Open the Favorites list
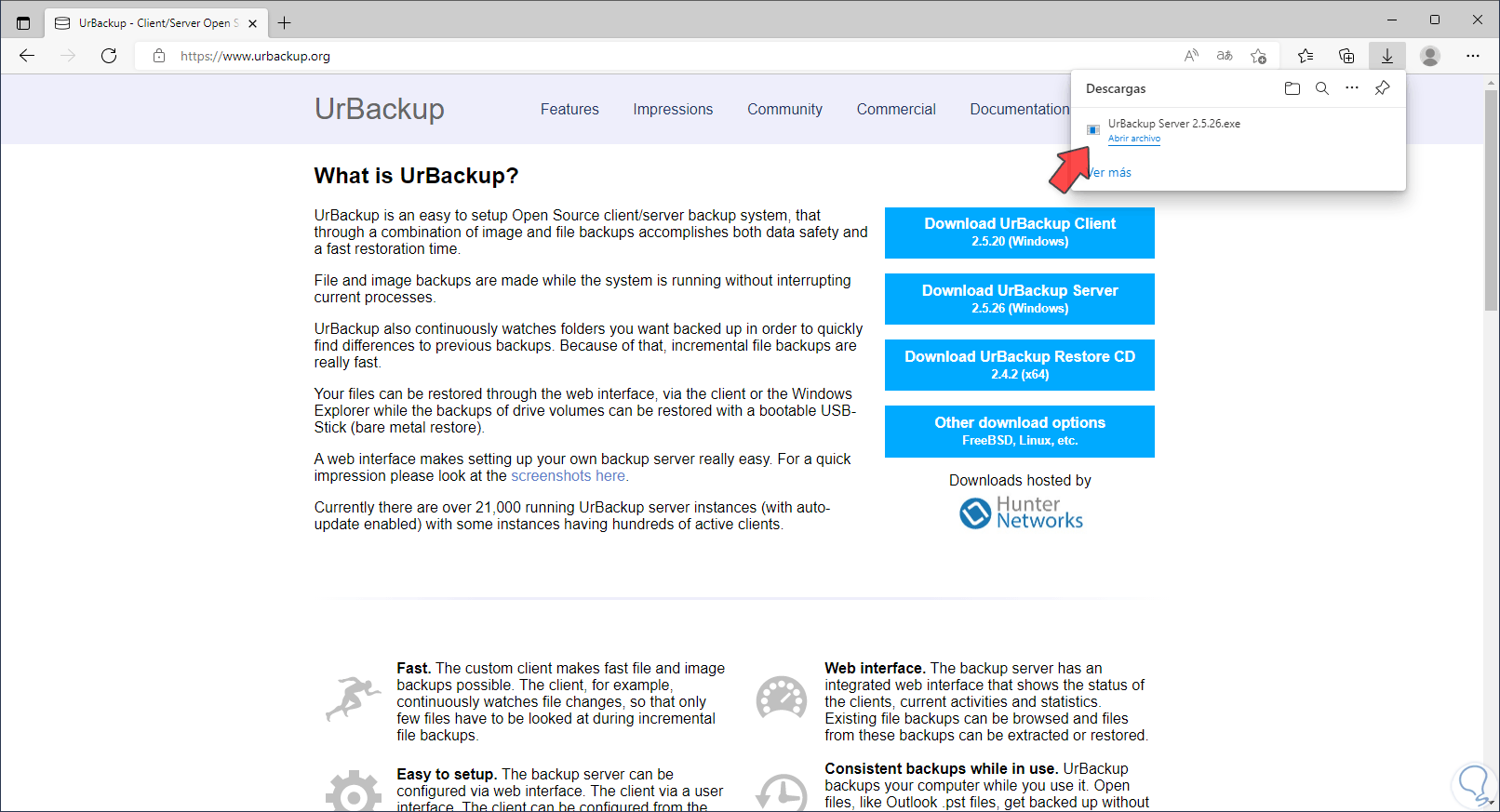The width and height of the screenshot is (1500, 812). pos(1306,56)
